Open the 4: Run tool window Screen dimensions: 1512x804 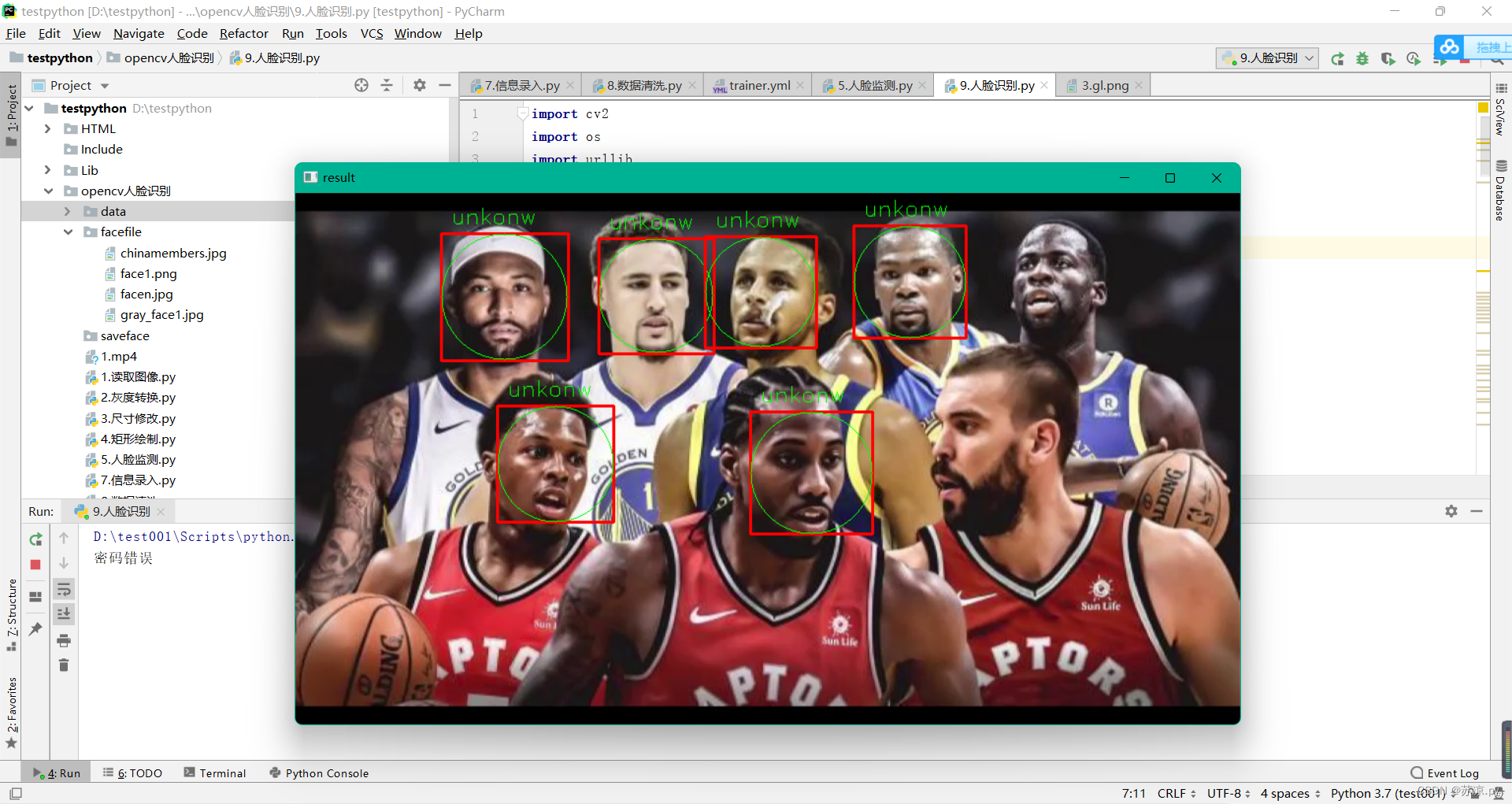tap(57, 773)
